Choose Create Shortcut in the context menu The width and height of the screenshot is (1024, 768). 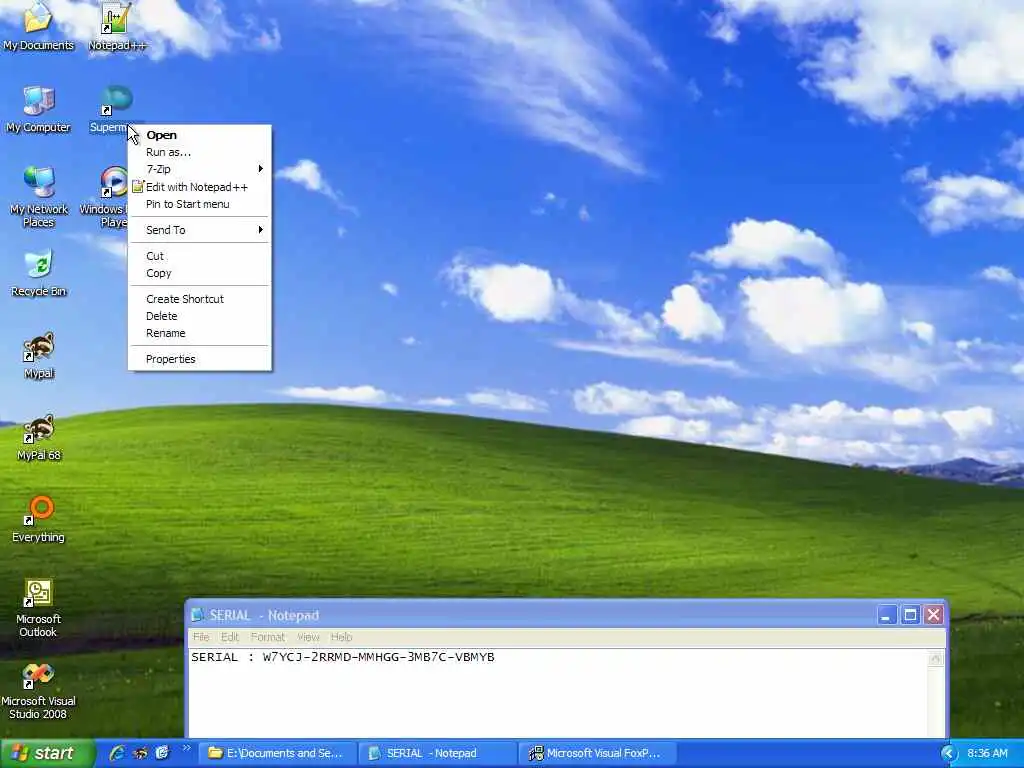click(199, 299)
